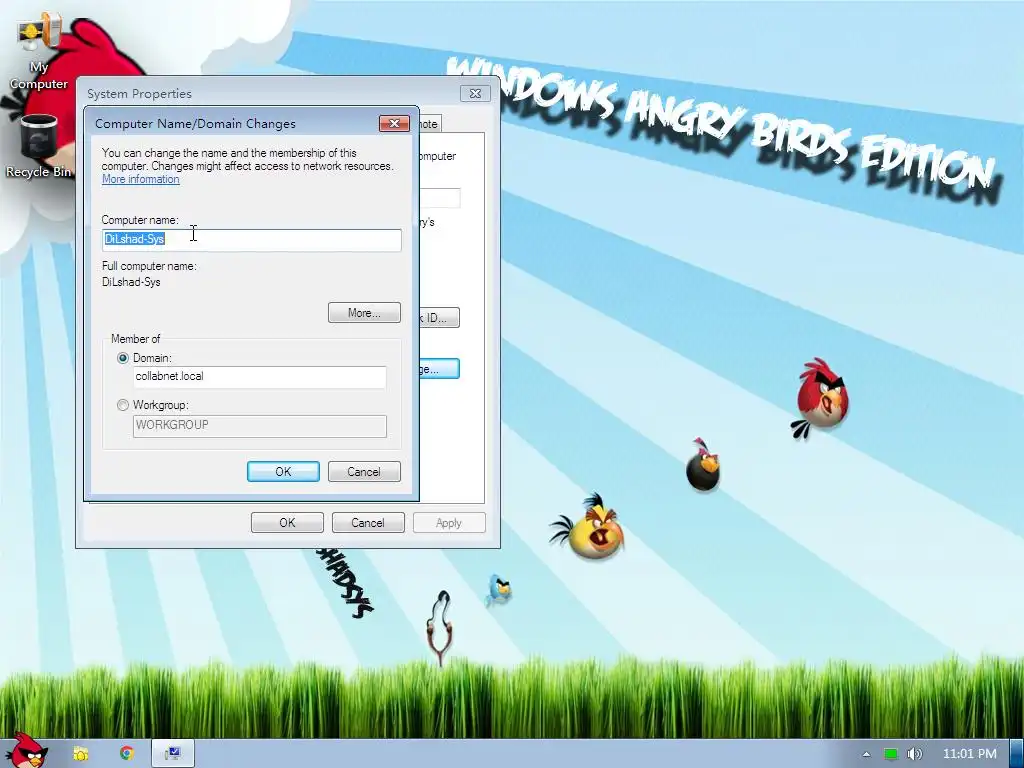Image resolution: width=1024 pixels, height=768 pixels.
Task: Open My Computer desktop icon
Action: tap(39, 52)
